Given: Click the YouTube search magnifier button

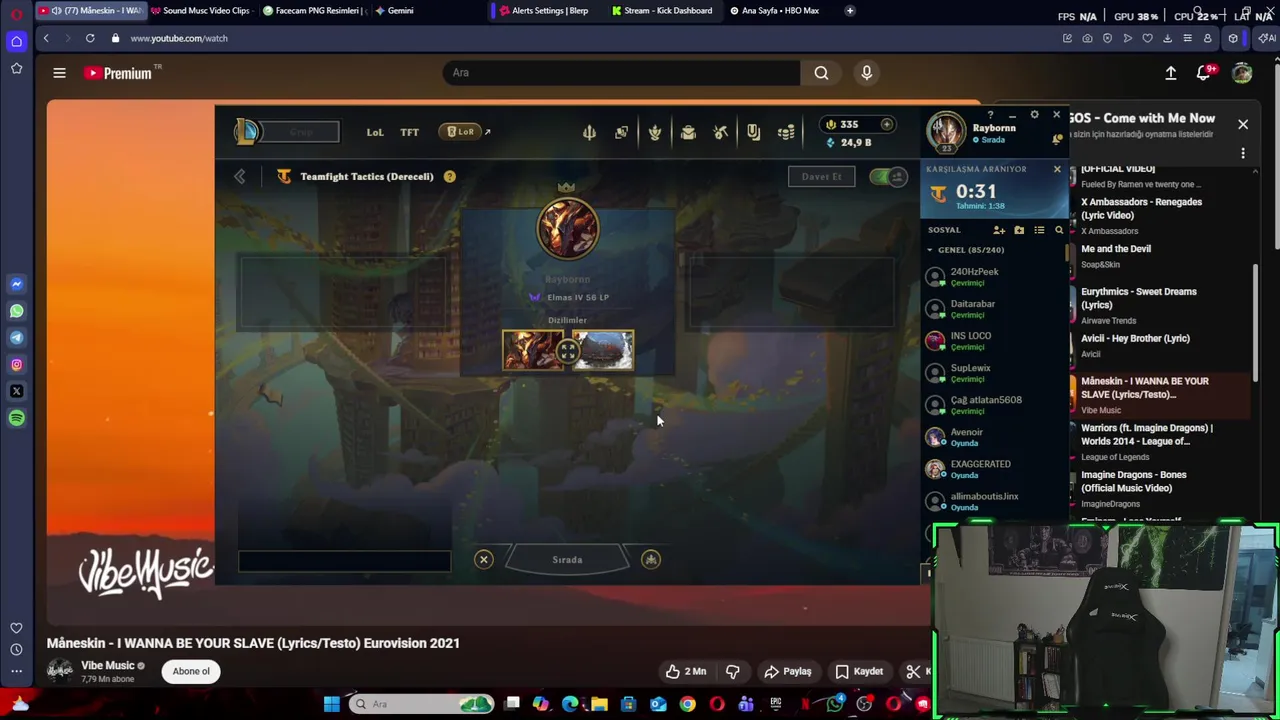Looking at the screenshot, I should point(821,72).
